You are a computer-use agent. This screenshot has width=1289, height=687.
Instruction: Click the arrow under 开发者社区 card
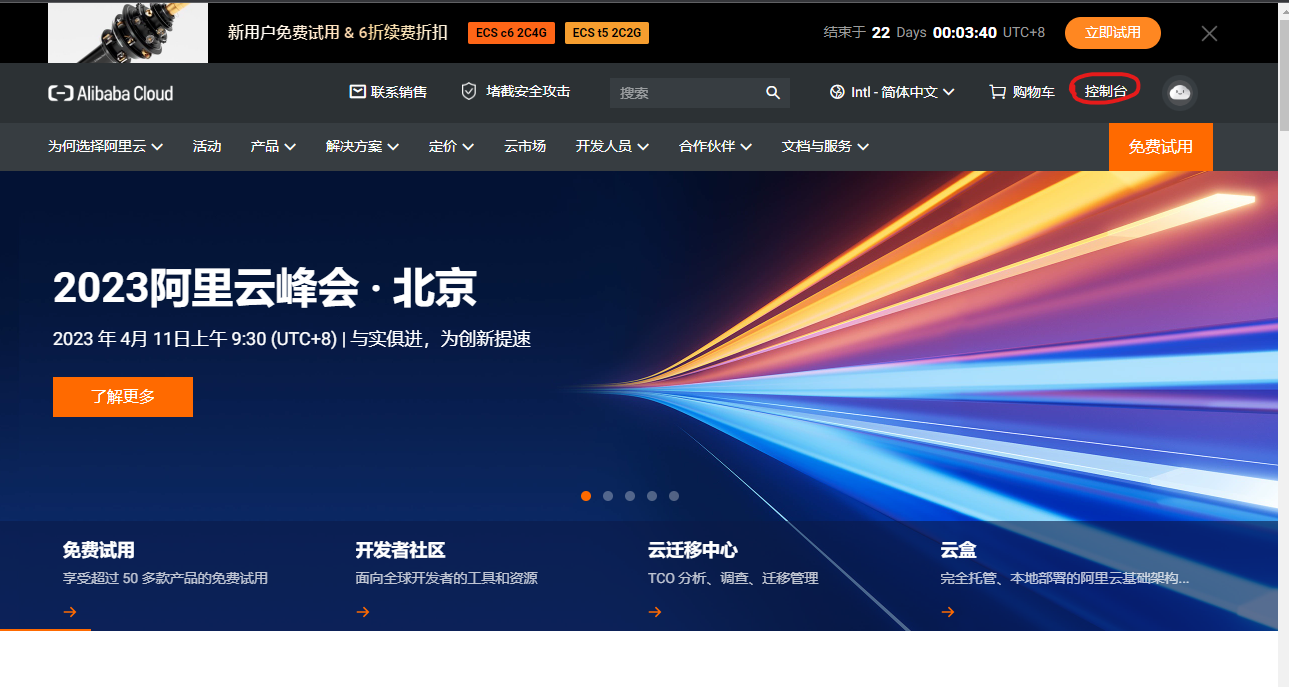point(363,612)
